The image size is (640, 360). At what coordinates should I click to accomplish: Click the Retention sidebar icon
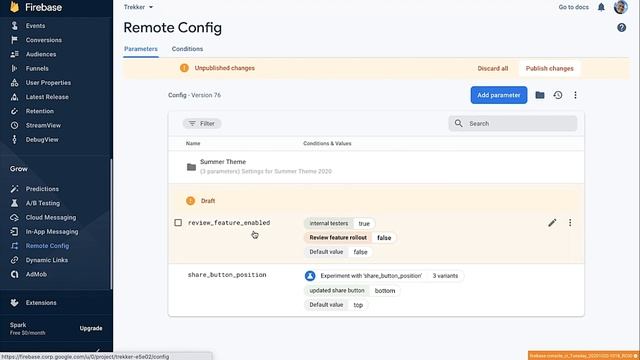click(x=14, y=111)
